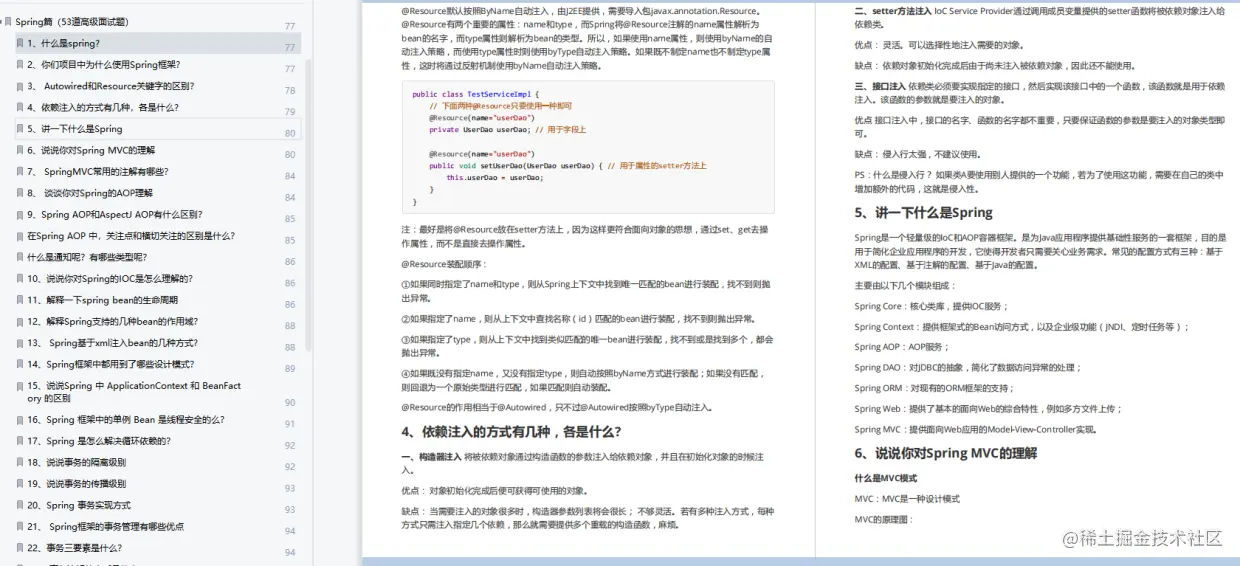
Task: Click the line Spring MVC:提供面向Web应用的Model-View-Controller实现
Action: 975,429
